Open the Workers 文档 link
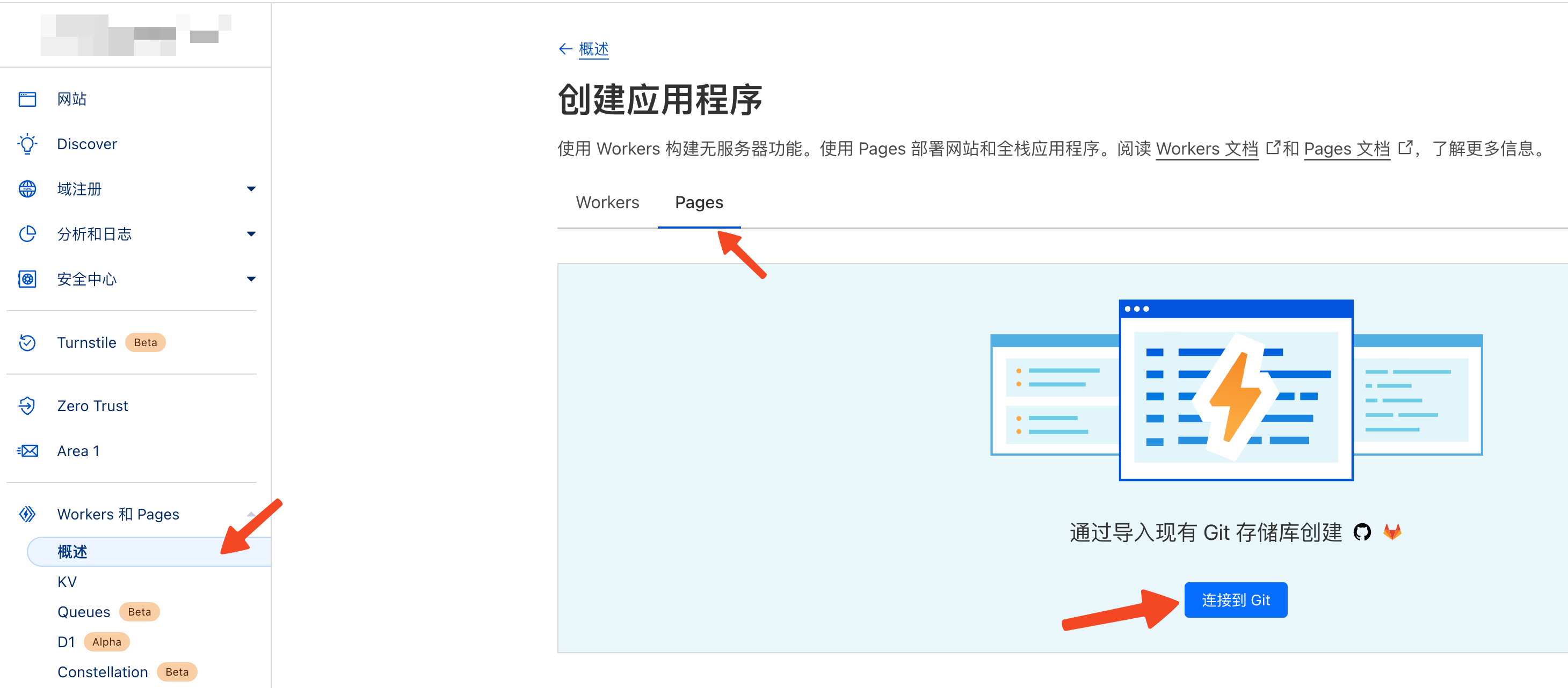 click(x=1207, y=149)
